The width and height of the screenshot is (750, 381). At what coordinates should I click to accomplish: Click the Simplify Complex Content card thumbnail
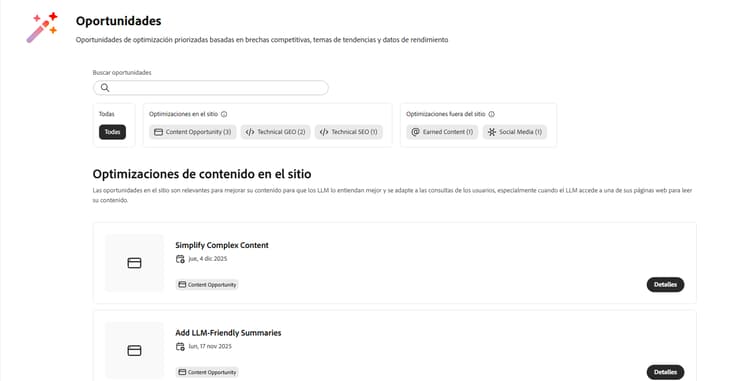134,263
